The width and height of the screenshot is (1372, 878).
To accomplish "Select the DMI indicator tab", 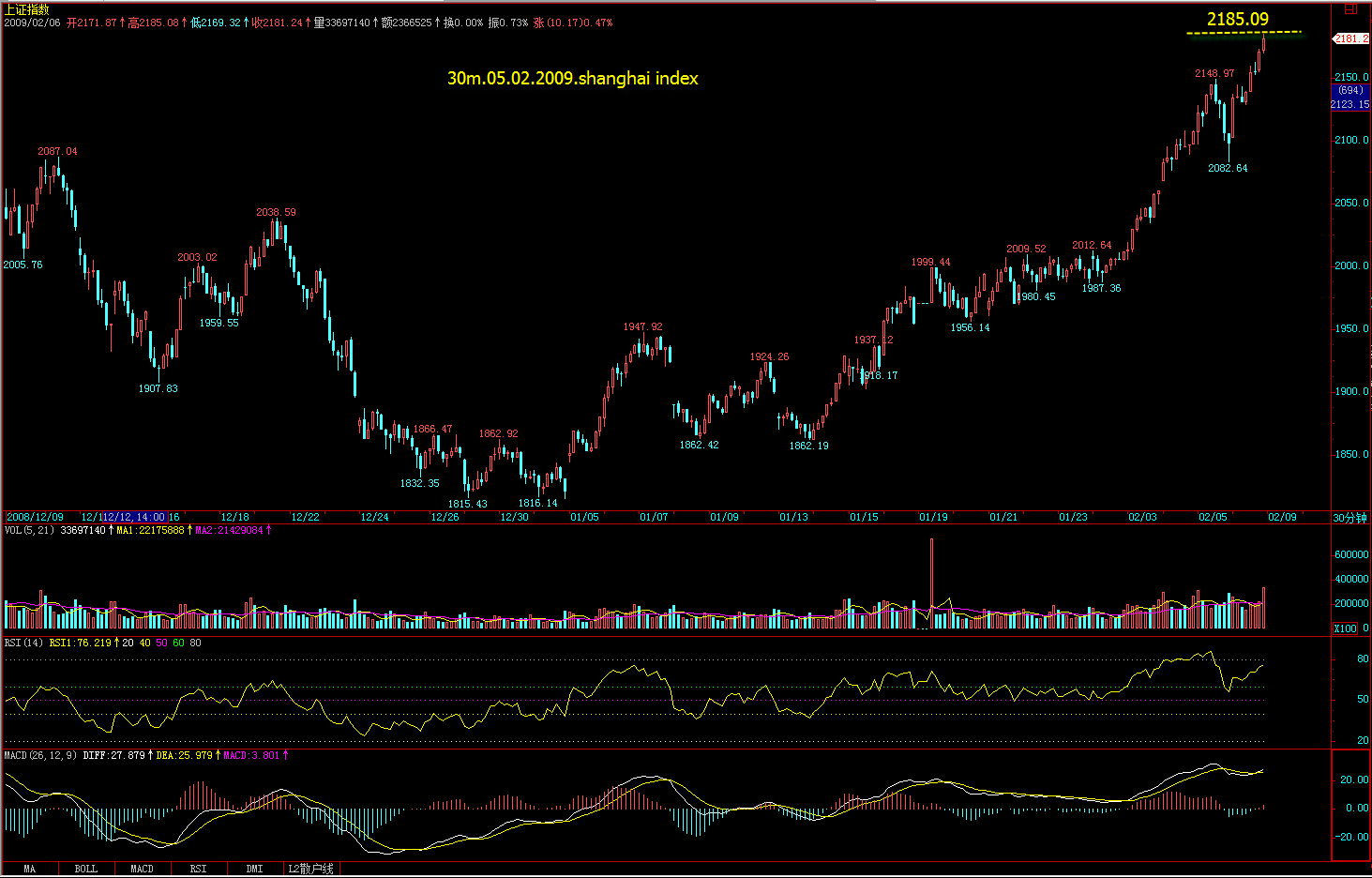I will click(x=255, y=869).
